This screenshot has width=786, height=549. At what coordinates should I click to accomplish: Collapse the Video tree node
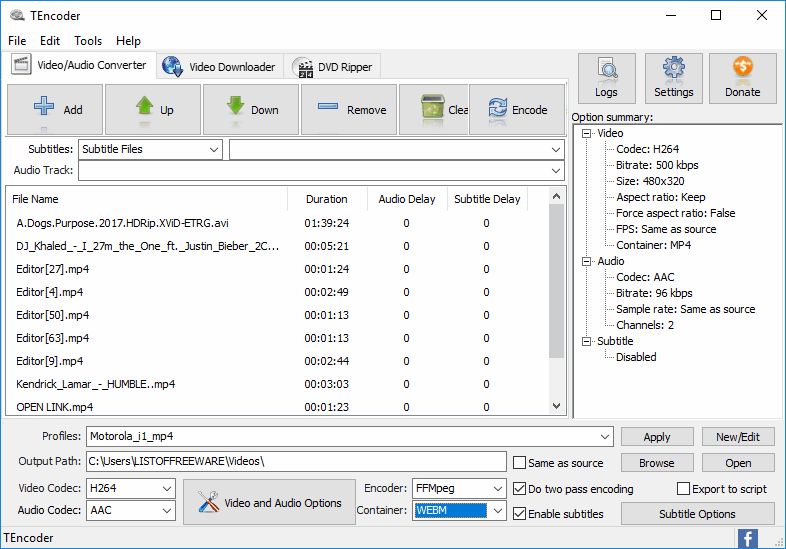tap(586, 133)
